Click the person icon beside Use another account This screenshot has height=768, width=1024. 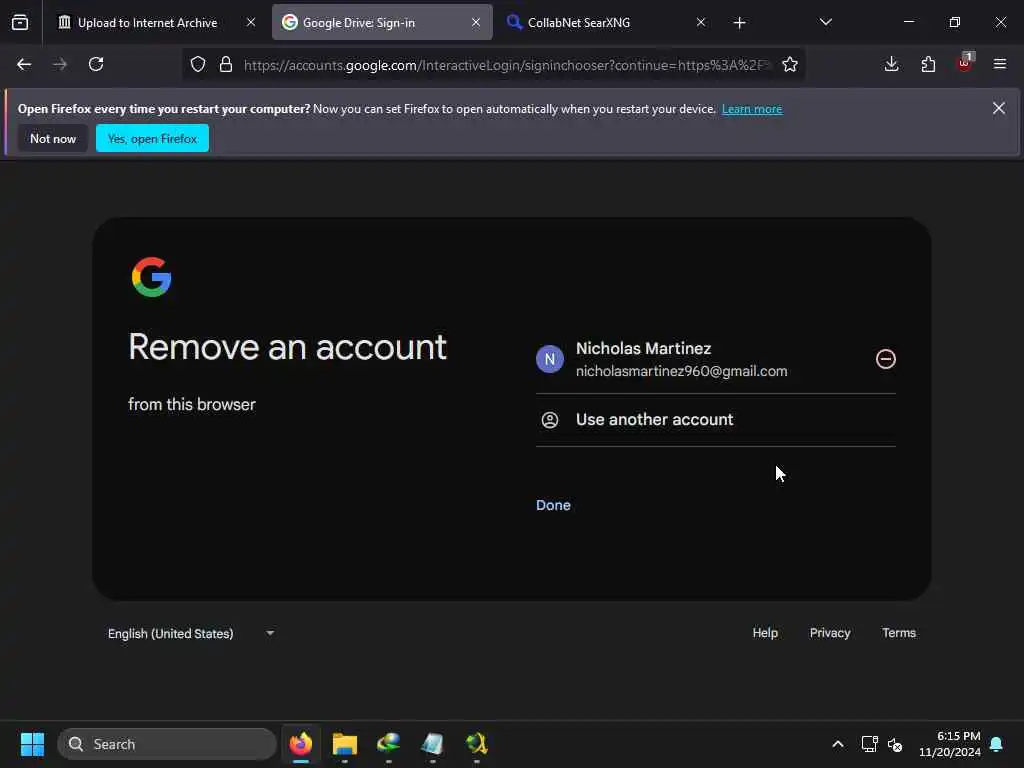coord(550,420)
